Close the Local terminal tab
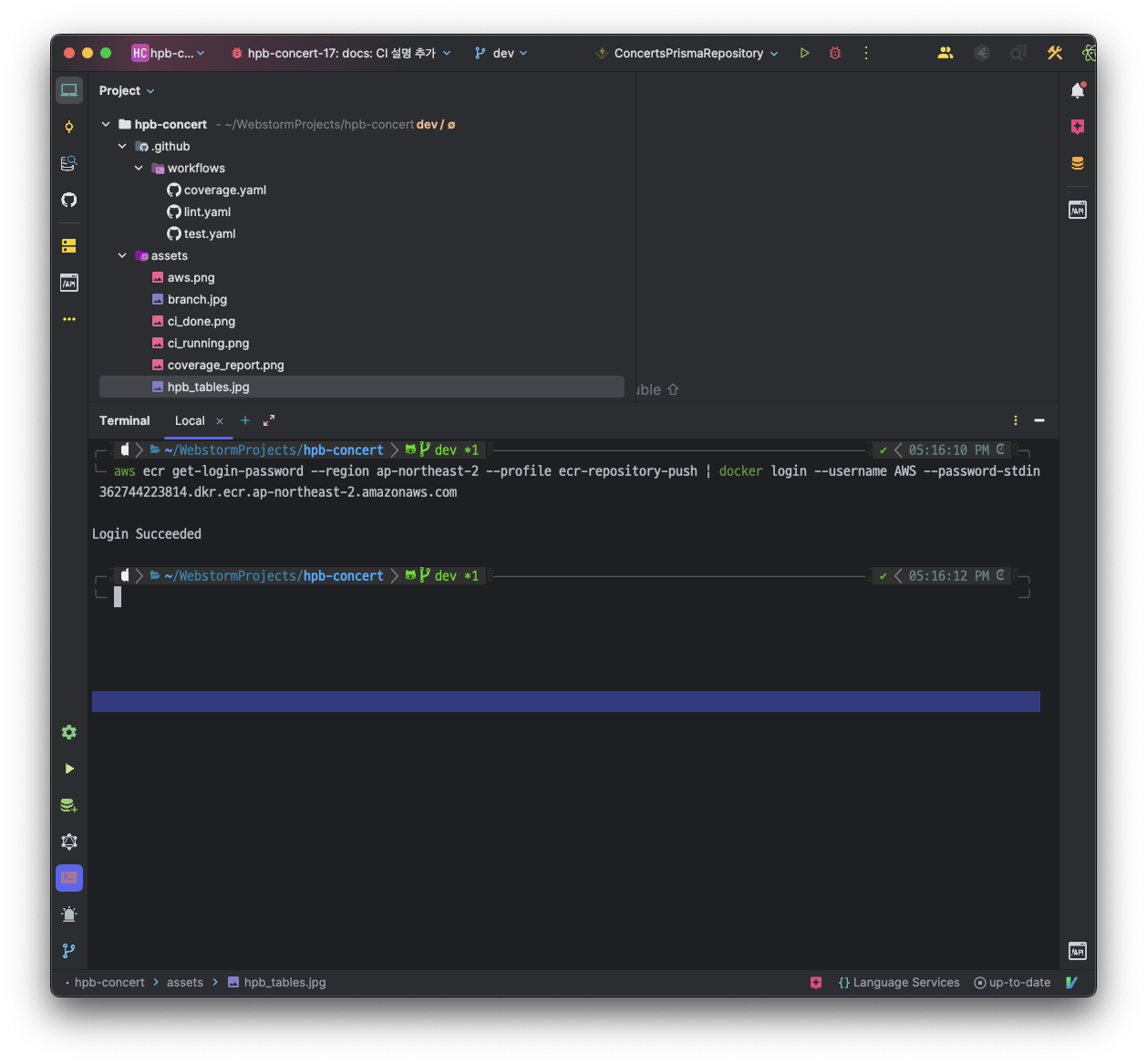 pyautogui.click(x=220, y=421)
